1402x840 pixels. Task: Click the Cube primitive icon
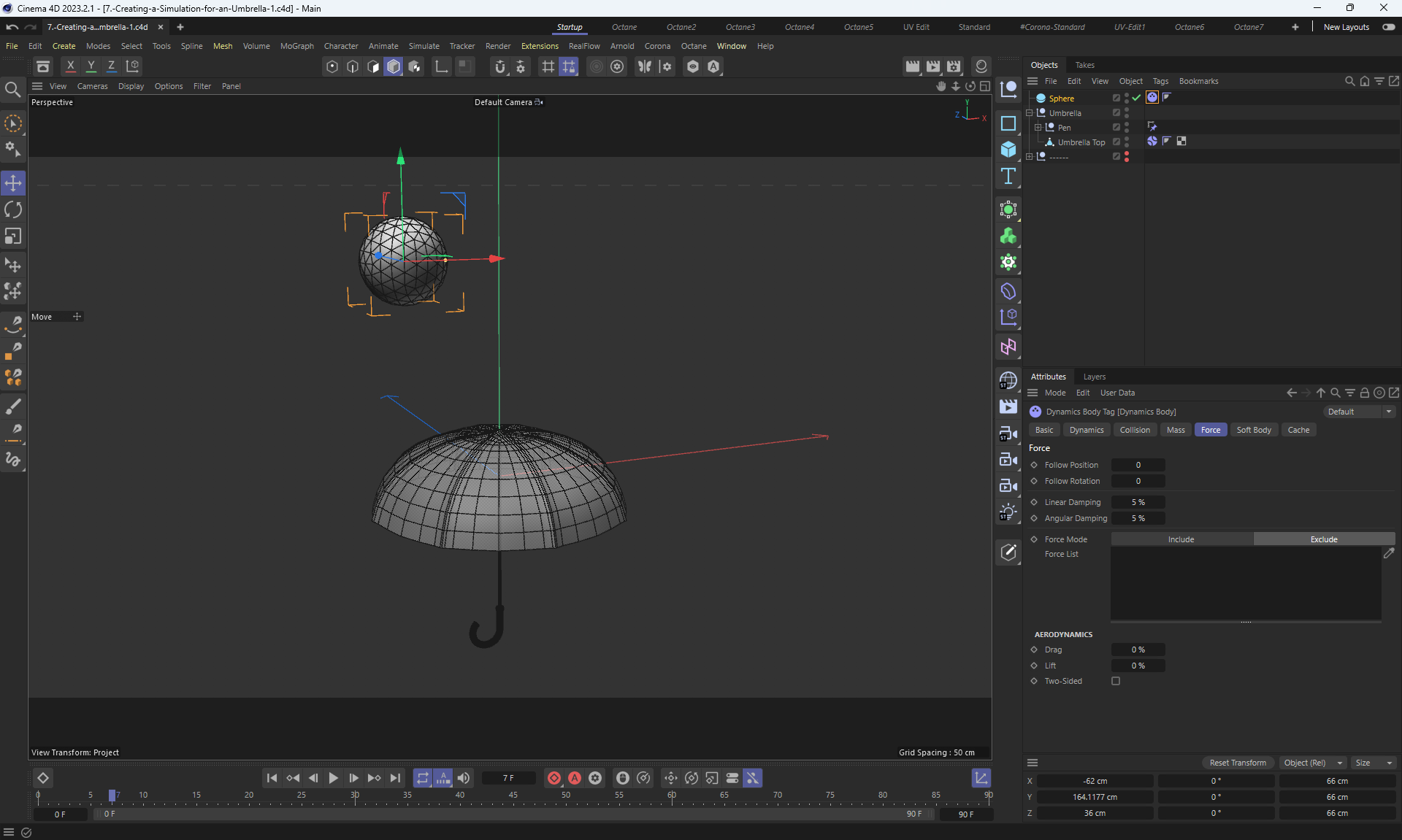(x=1008, y=150)
